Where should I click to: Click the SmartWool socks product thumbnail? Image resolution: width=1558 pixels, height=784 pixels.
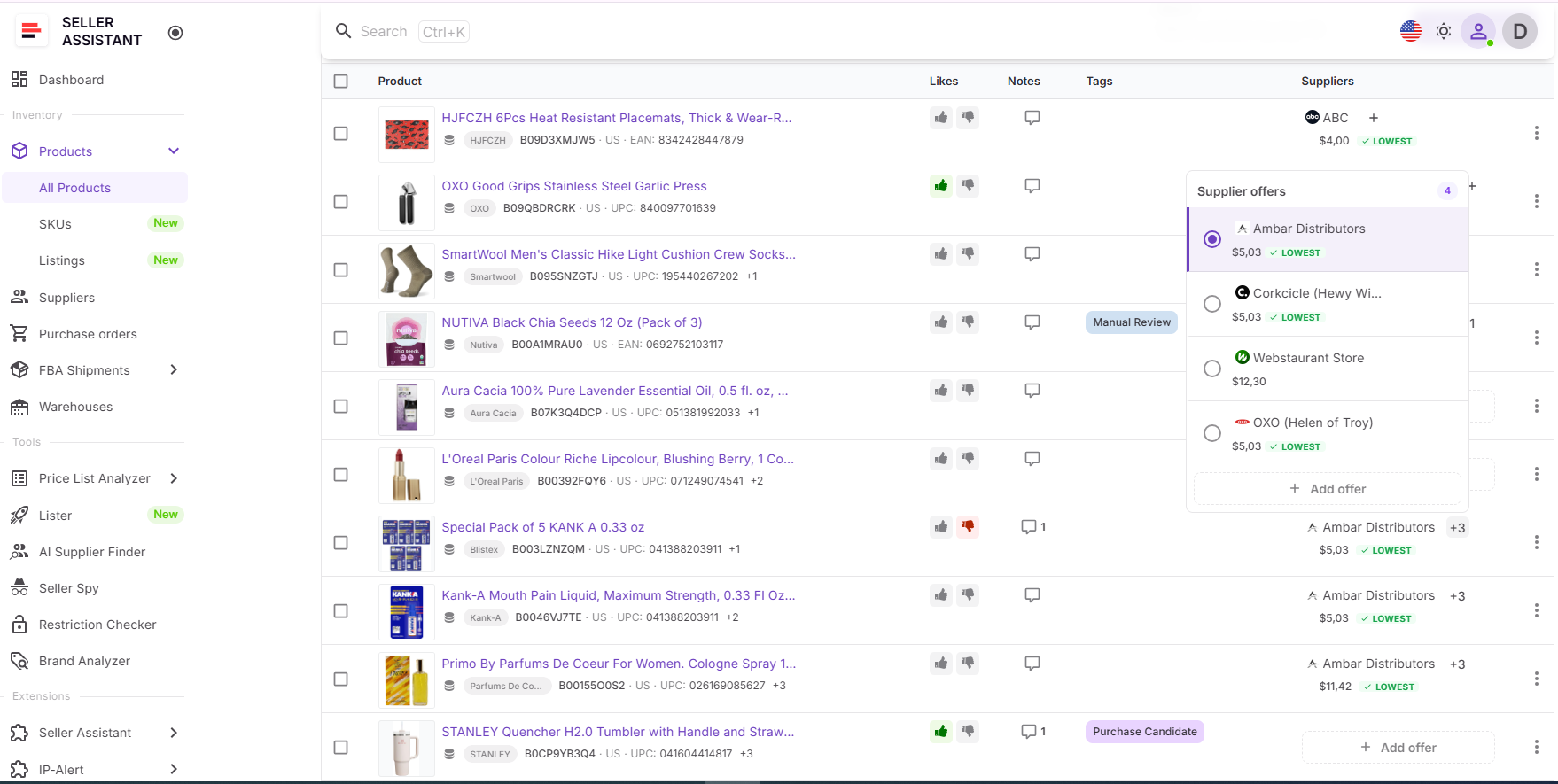[407, 270]
